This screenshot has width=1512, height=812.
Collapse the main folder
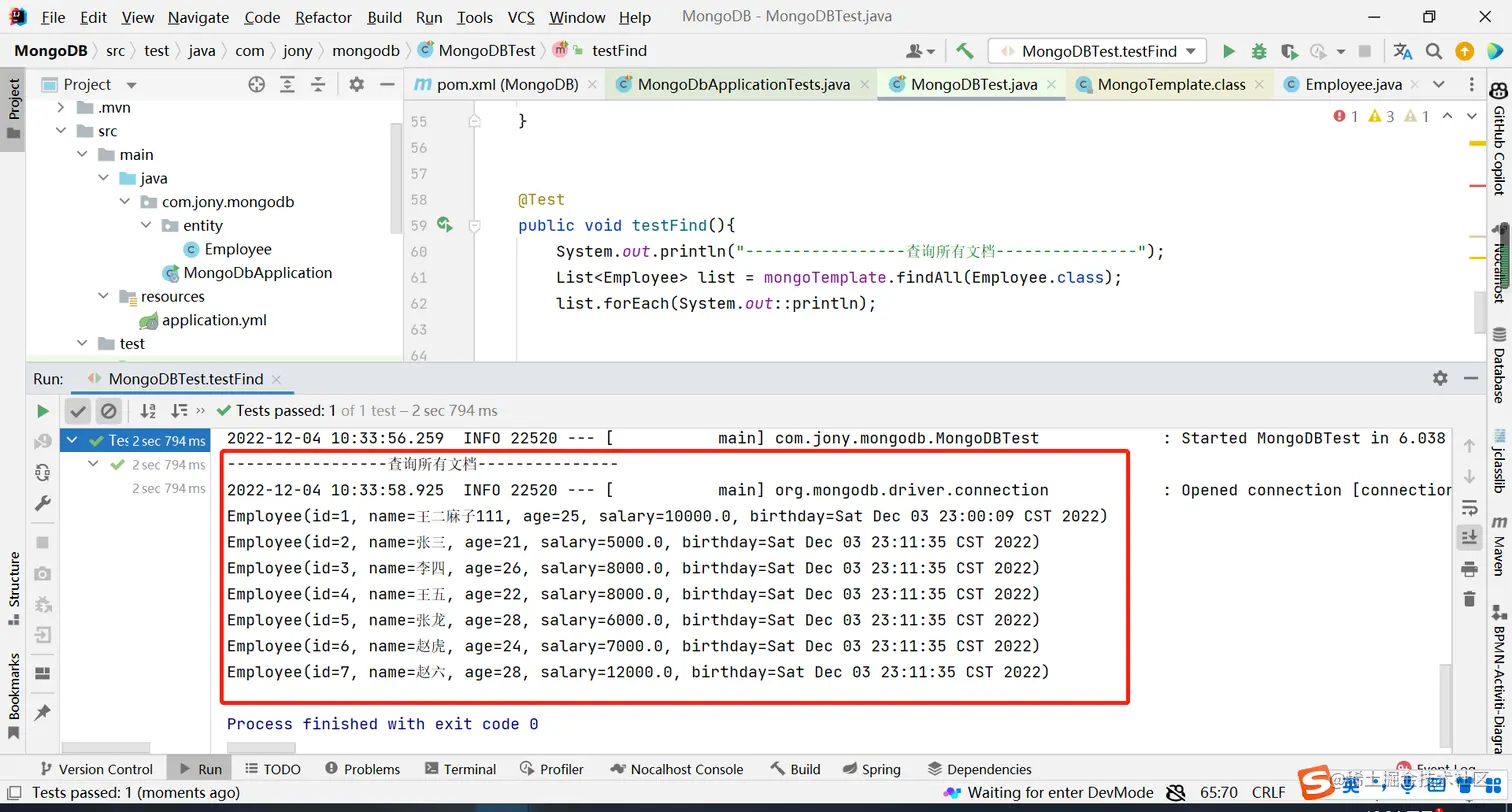point(82,155)
